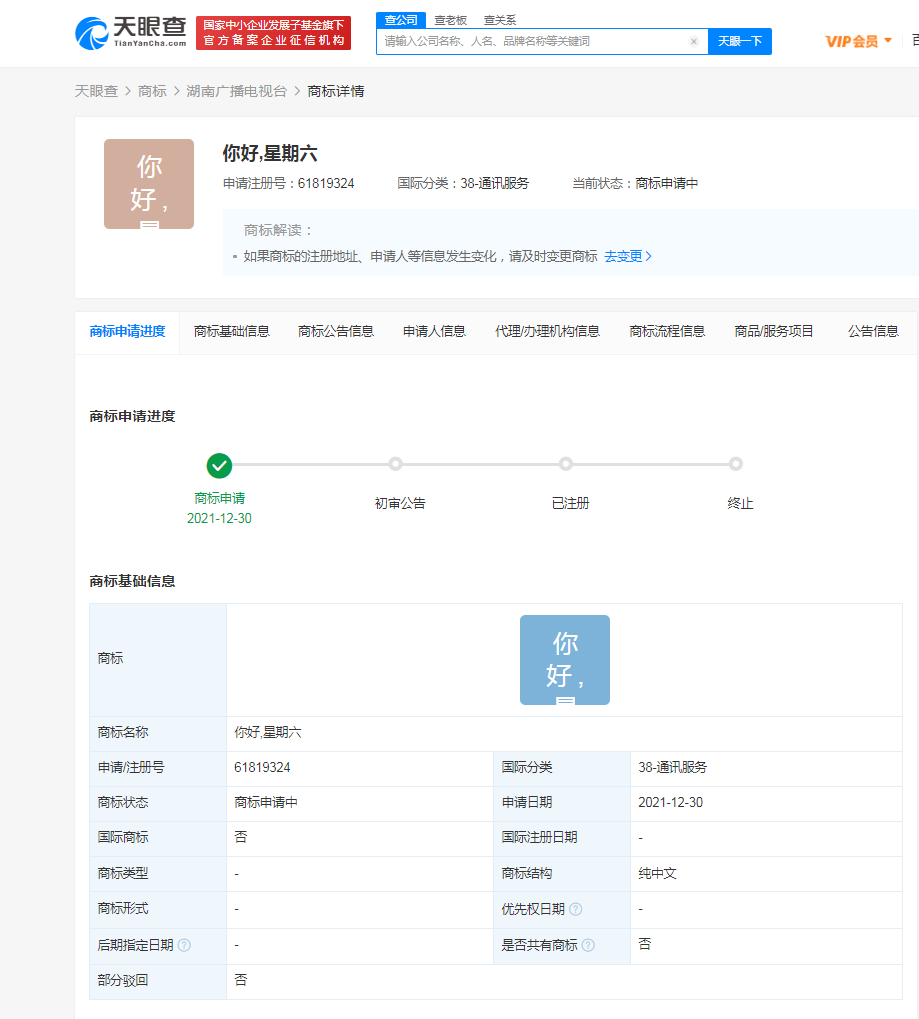Open the 商标基础信息 tab
The height and width of the screenshot is (1019, 919).
(x=231, y=331)
